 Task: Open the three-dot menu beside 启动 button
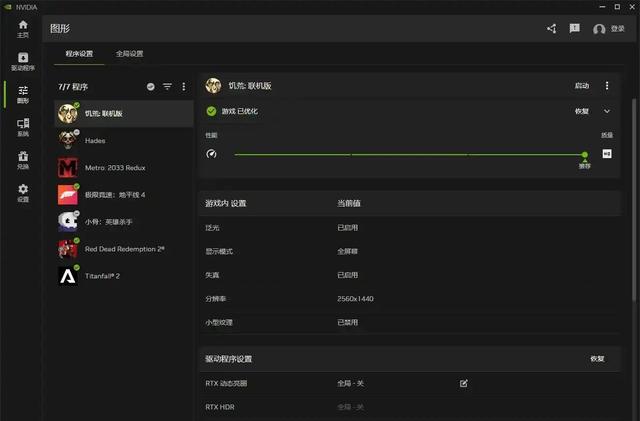(x=607, y=85)
